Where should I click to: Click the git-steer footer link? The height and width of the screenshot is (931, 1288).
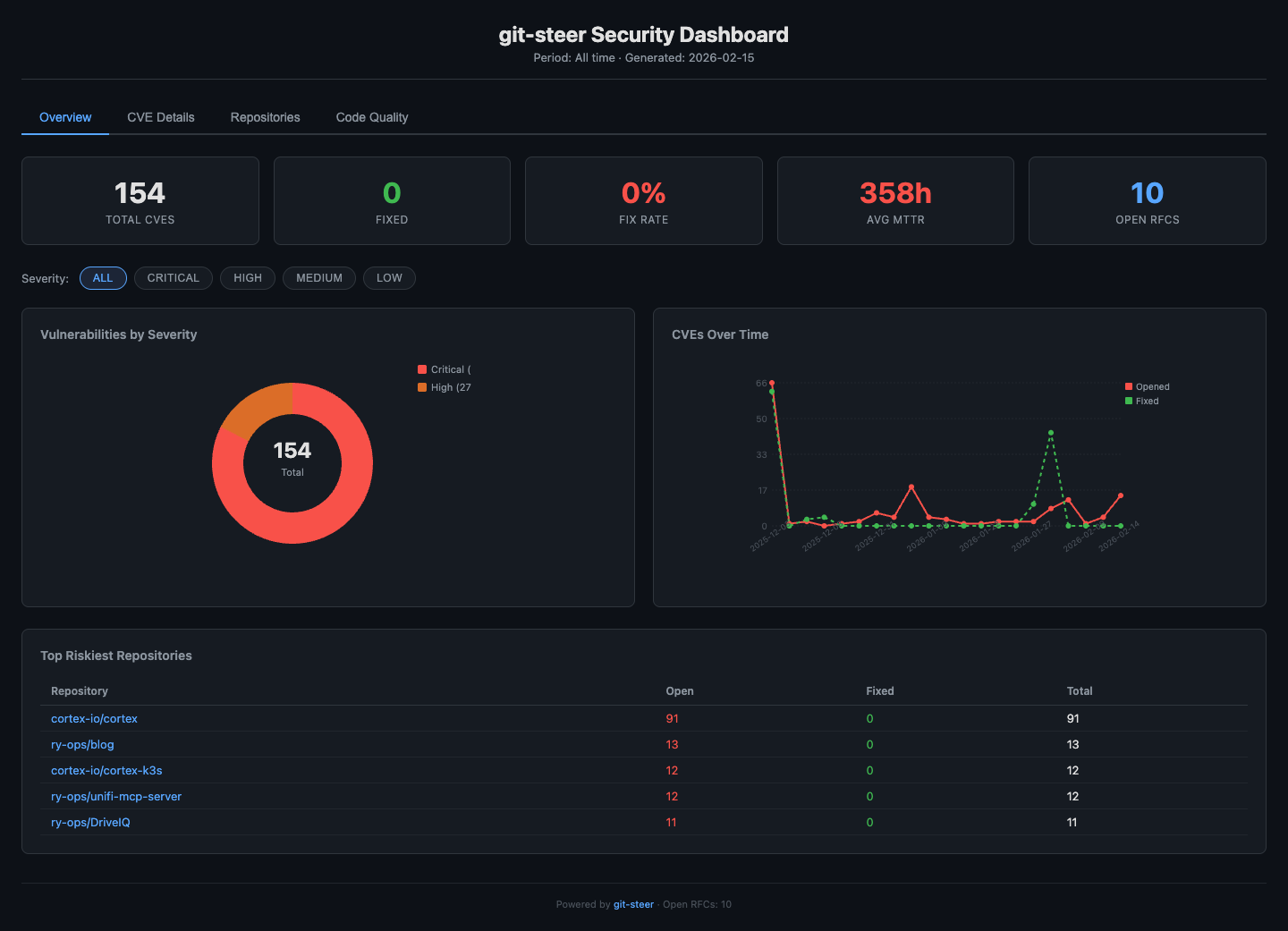633,904
